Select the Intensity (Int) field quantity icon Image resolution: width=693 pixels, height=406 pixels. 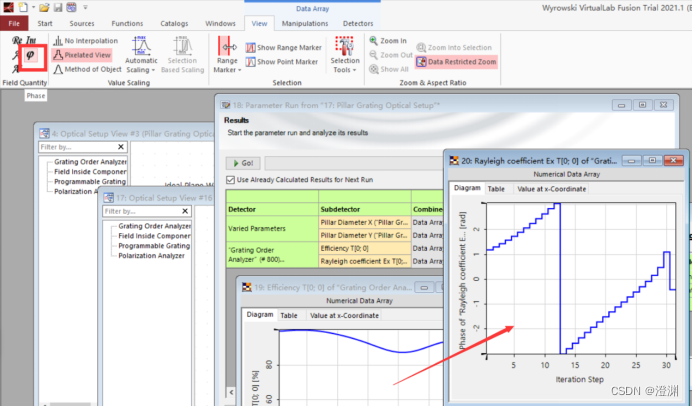click(30, 41)
